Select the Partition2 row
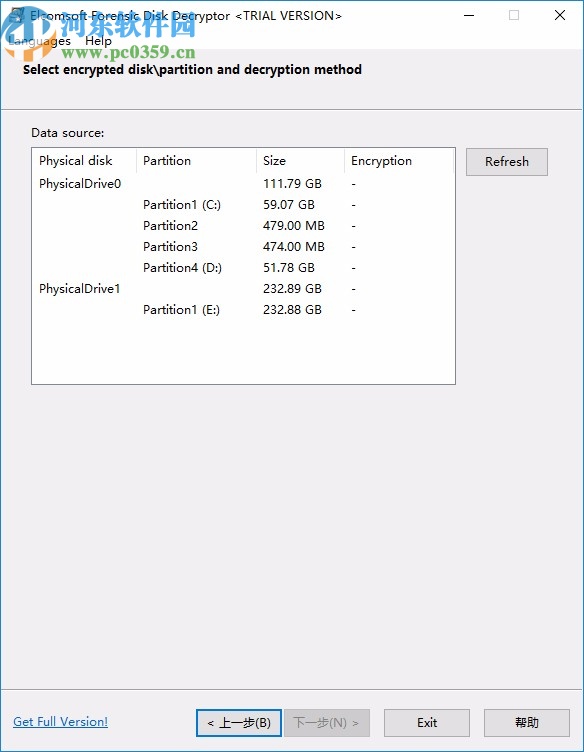 (x=243, y=226)
